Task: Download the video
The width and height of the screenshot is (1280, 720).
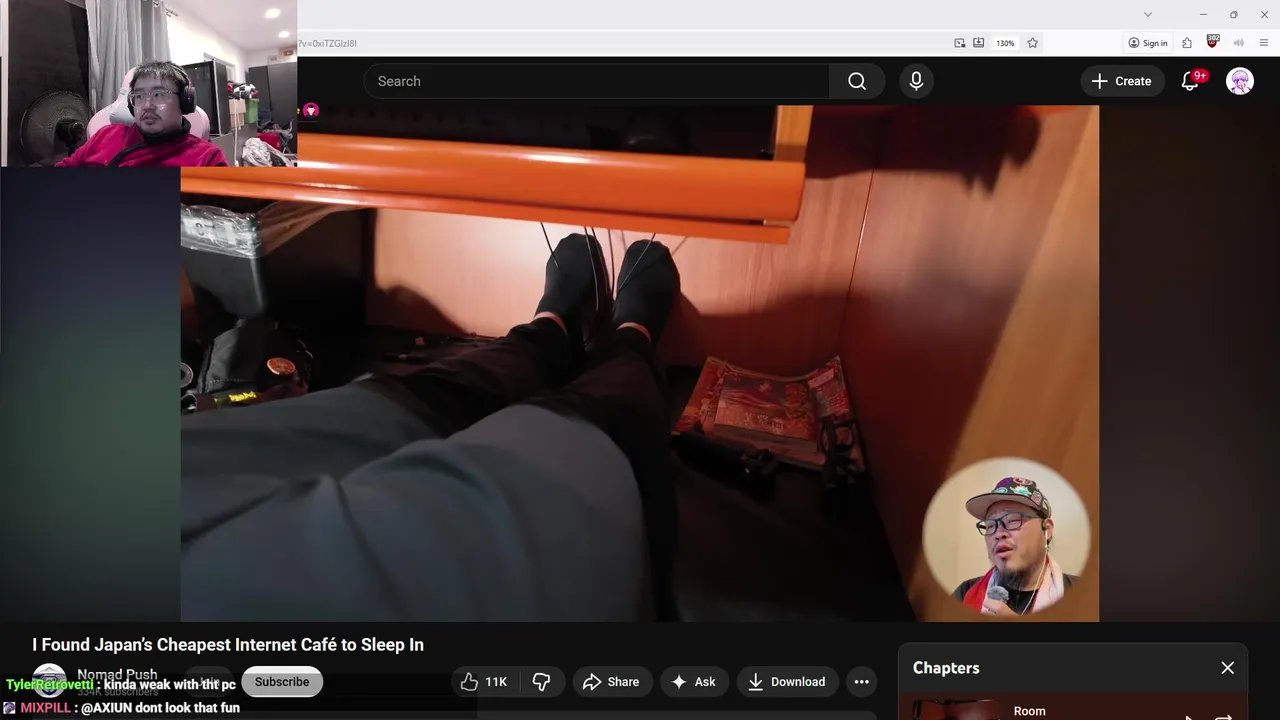Action: tap(787, 682)
